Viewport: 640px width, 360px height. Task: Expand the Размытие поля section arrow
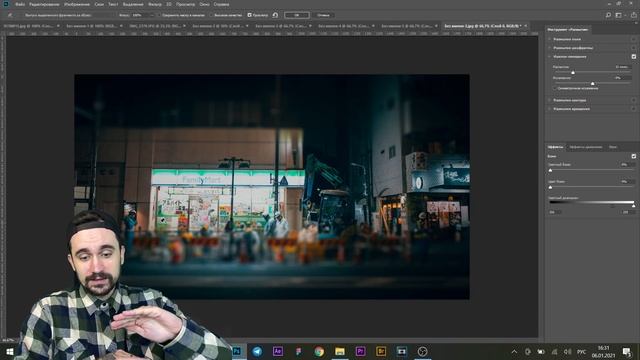pyautogui.click(x=549, y=39)
